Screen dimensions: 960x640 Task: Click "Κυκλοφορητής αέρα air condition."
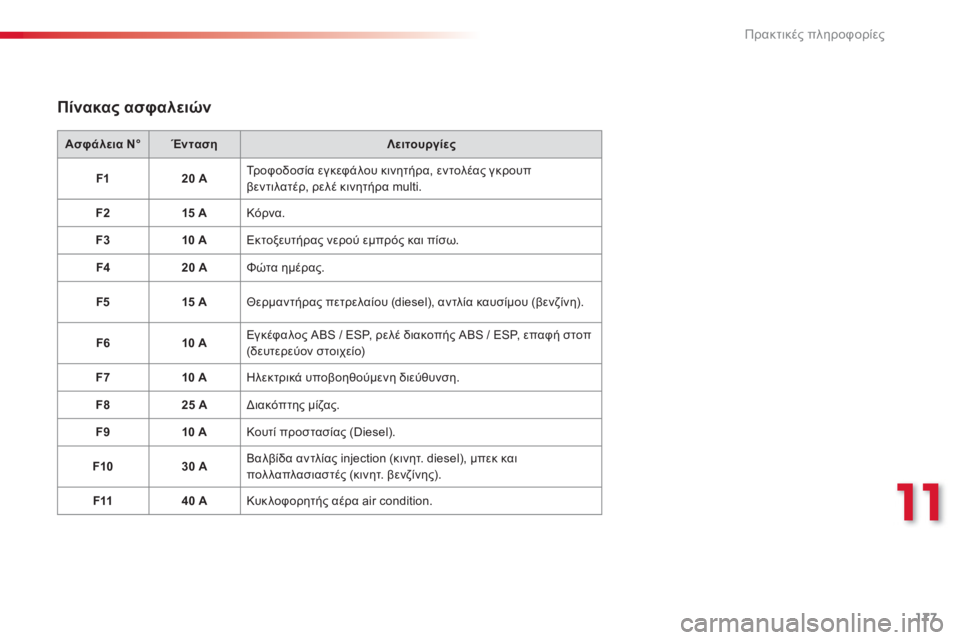coord(339,501)
